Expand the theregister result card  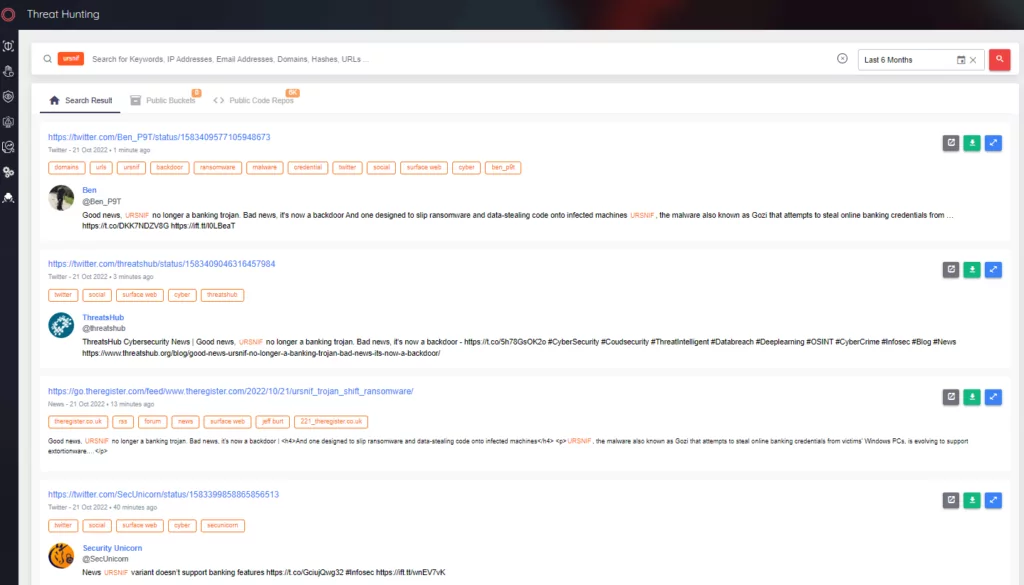coord(993,397)
